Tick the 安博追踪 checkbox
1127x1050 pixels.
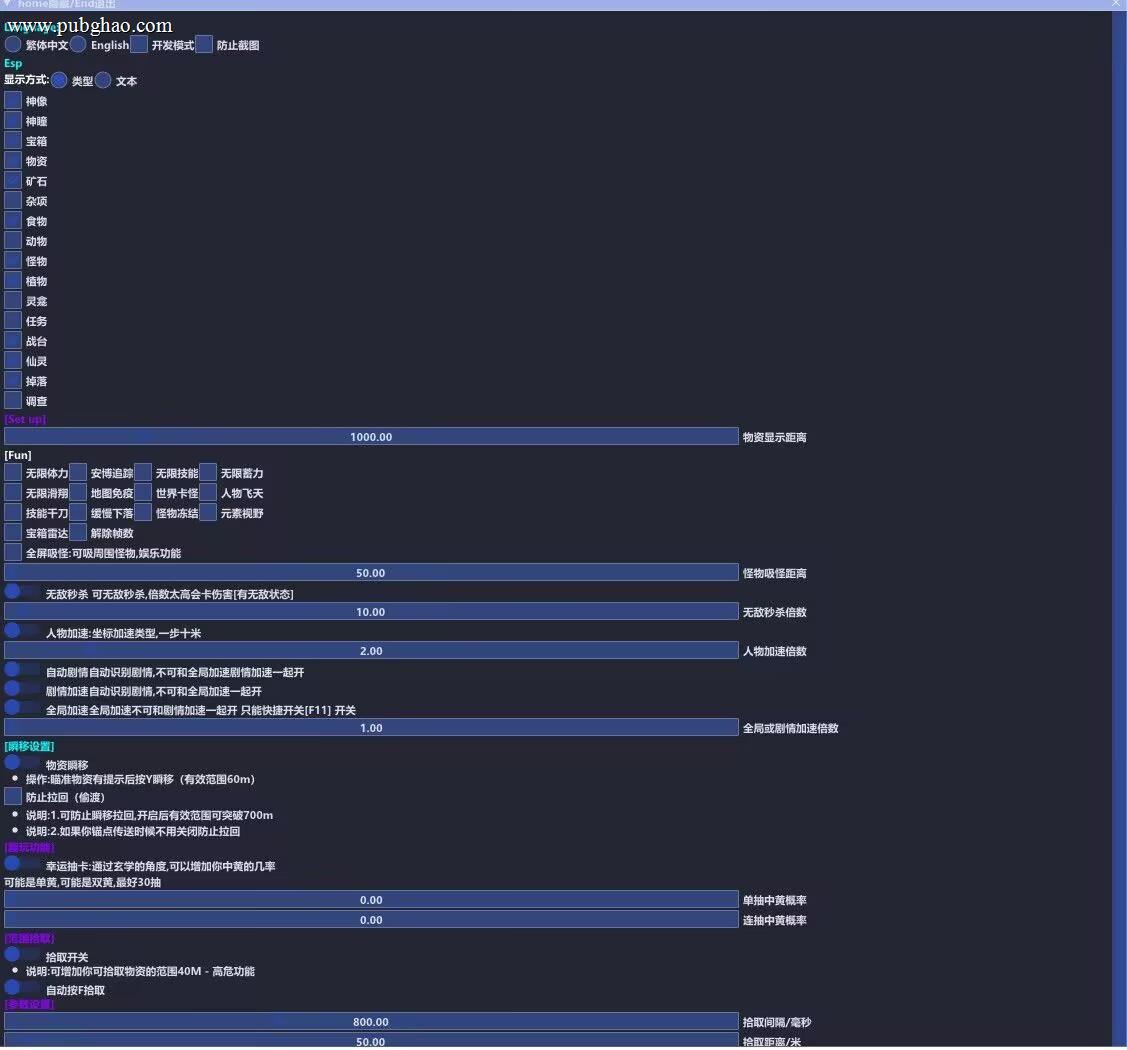pos(78,473)
